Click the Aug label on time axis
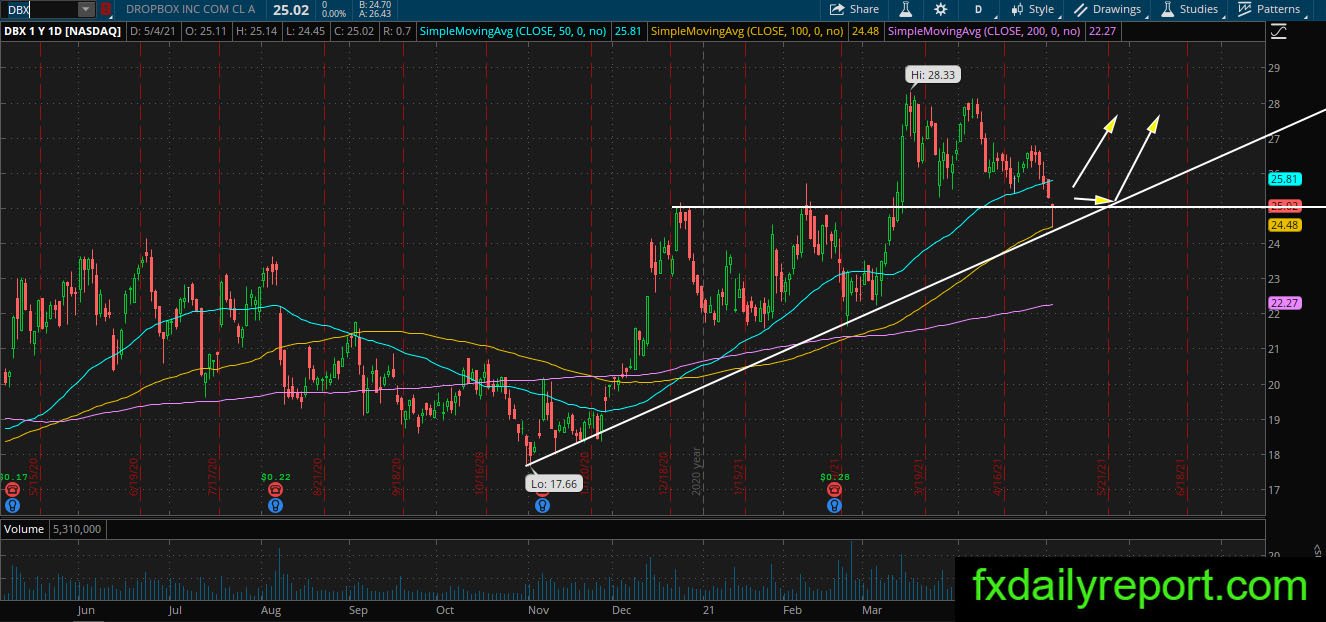The width and height of the screenshot is (1326, 622). click(x=270, y=610)
